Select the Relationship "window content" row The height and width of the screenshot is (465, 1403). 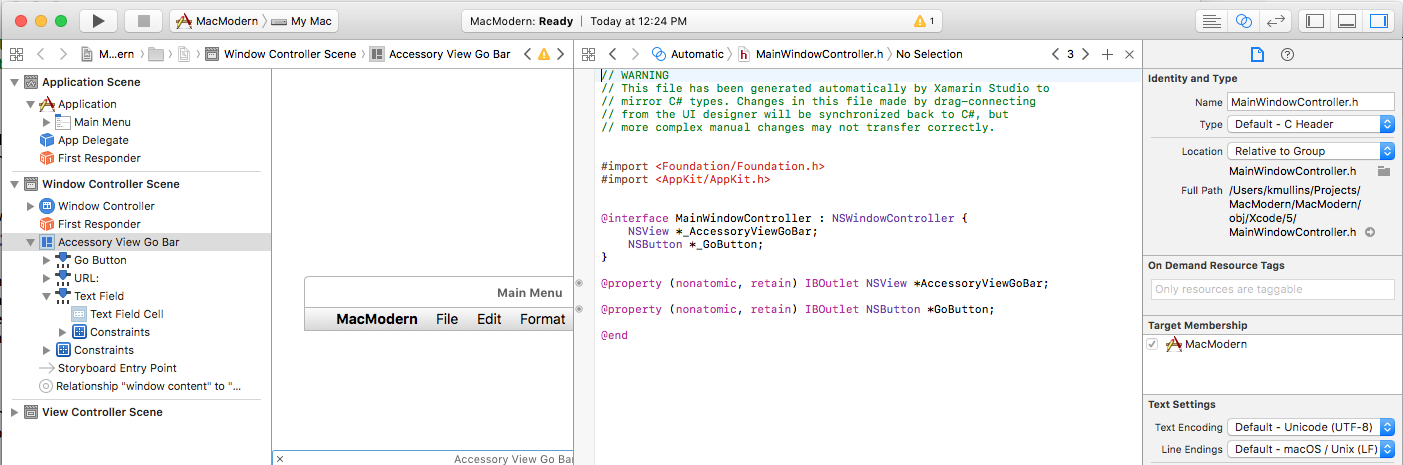pos(139,386)
